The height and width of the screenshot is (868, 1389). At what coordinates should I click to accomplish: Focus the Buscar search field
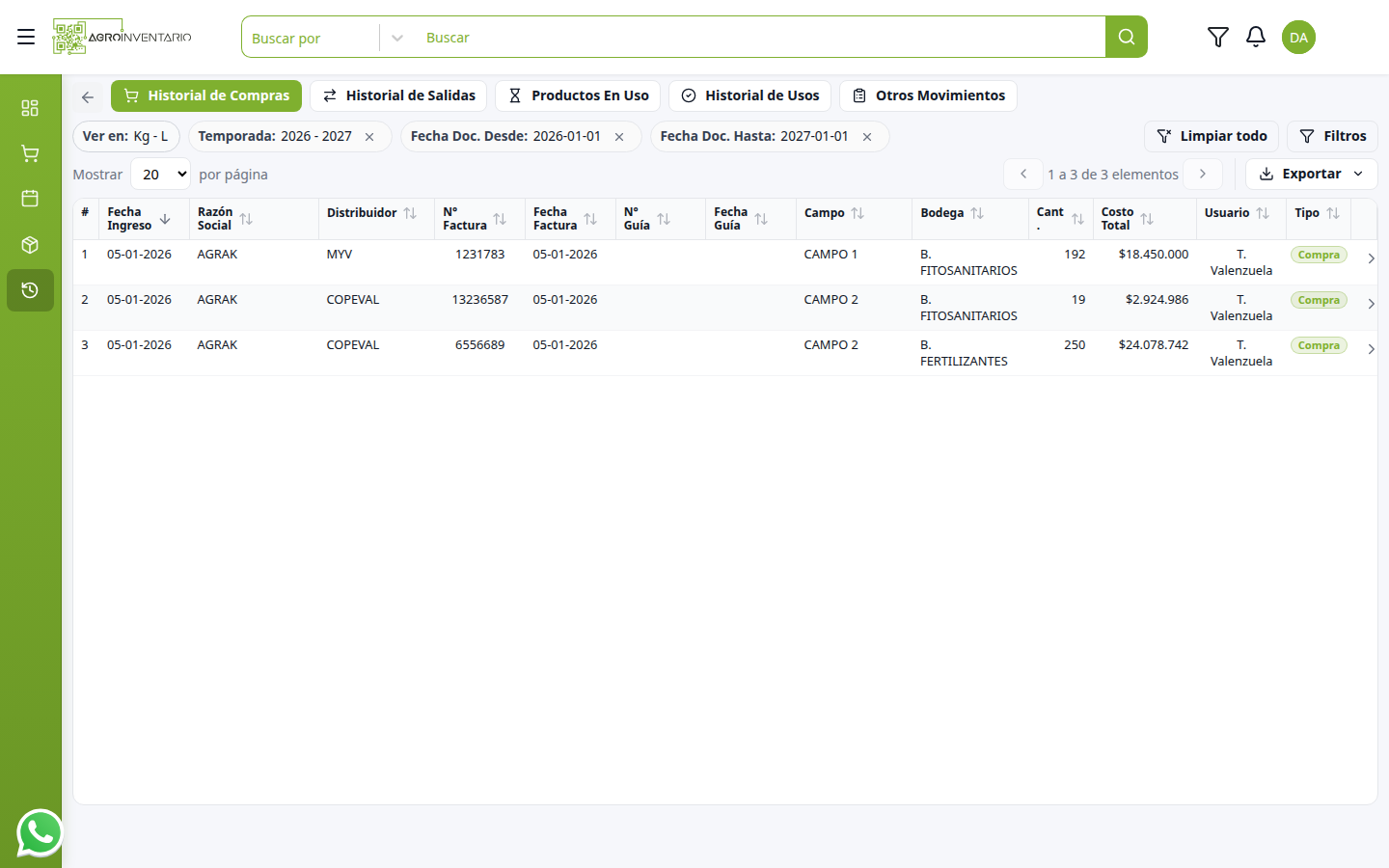(x=760, y=38)
